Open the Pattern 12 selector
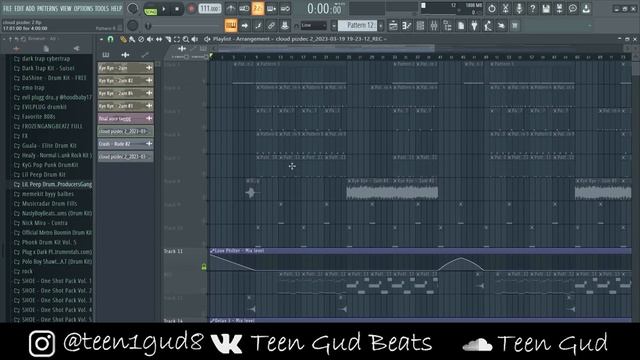This screenshot has height=360, width=640. pyautogui.click(x=358, y=26)
